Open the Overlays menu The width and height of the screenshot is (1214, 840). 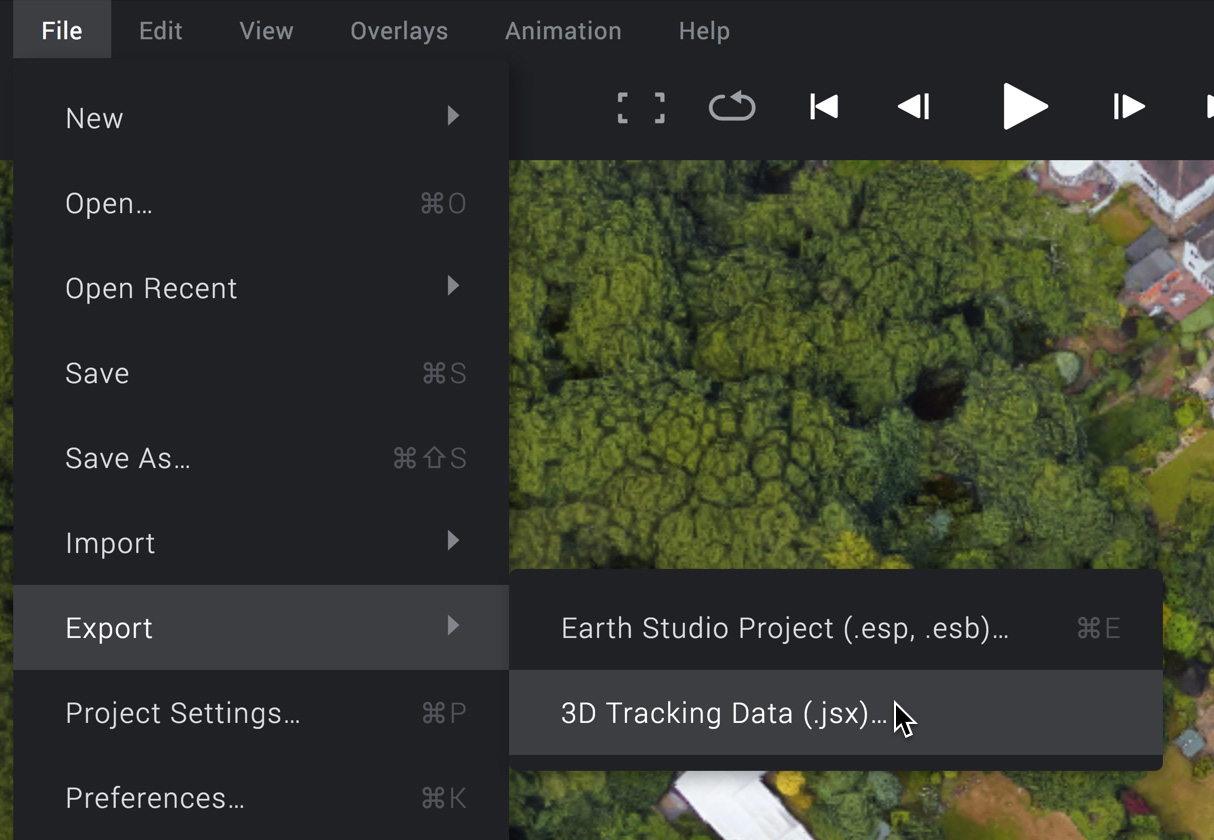(399, 31)
